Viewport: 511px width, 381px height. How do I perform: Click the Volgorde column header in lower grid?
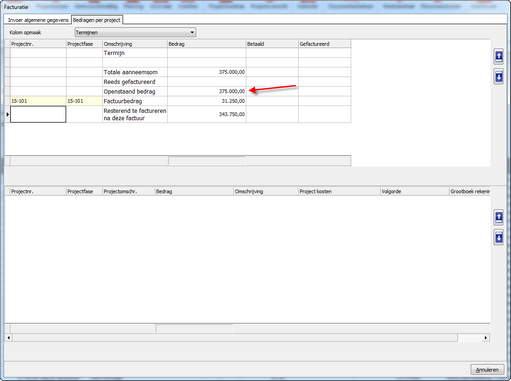pyautogui.click(x=415, y=192)
